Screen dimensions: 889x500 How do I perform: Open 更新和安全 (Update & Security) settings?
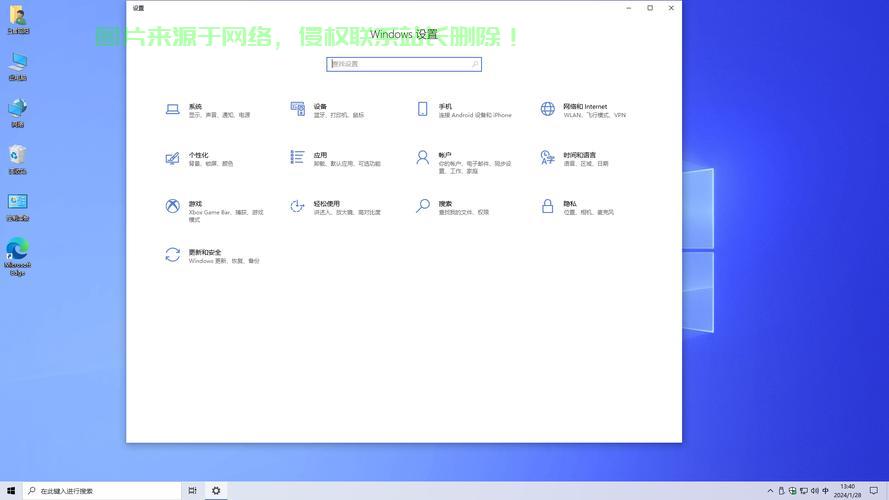pos(214,256)
